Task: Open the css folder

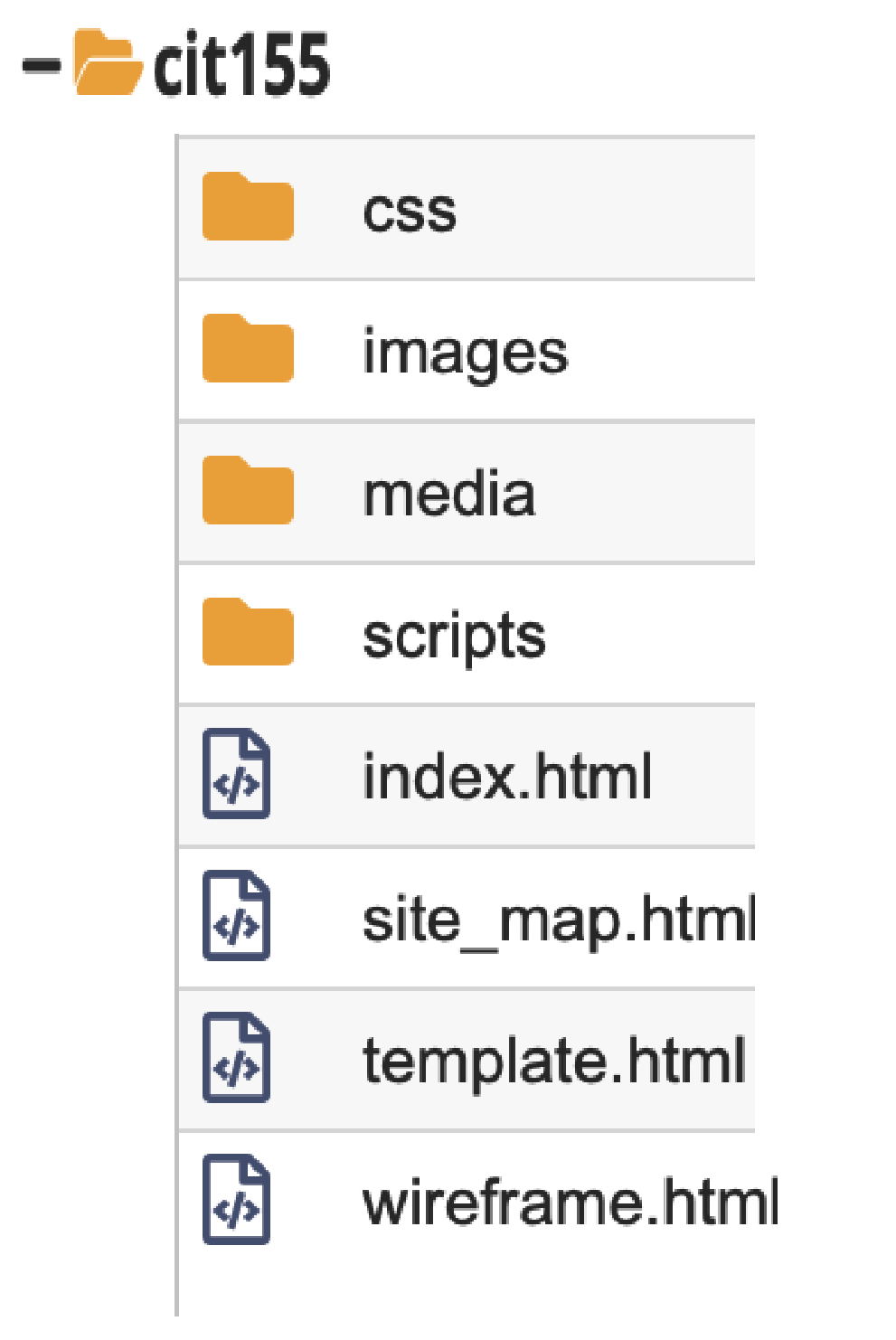Action: (x=410, y=212)
